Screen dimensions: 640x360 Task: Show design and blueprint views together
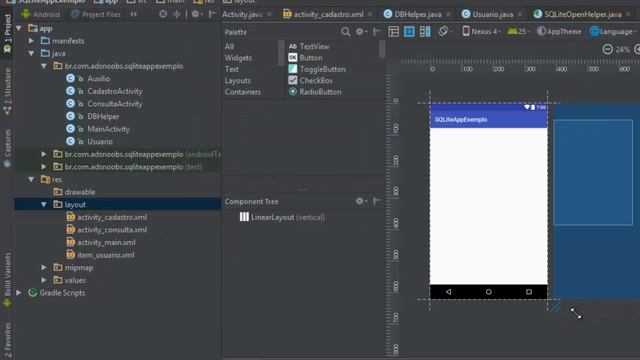click(425, 31)
